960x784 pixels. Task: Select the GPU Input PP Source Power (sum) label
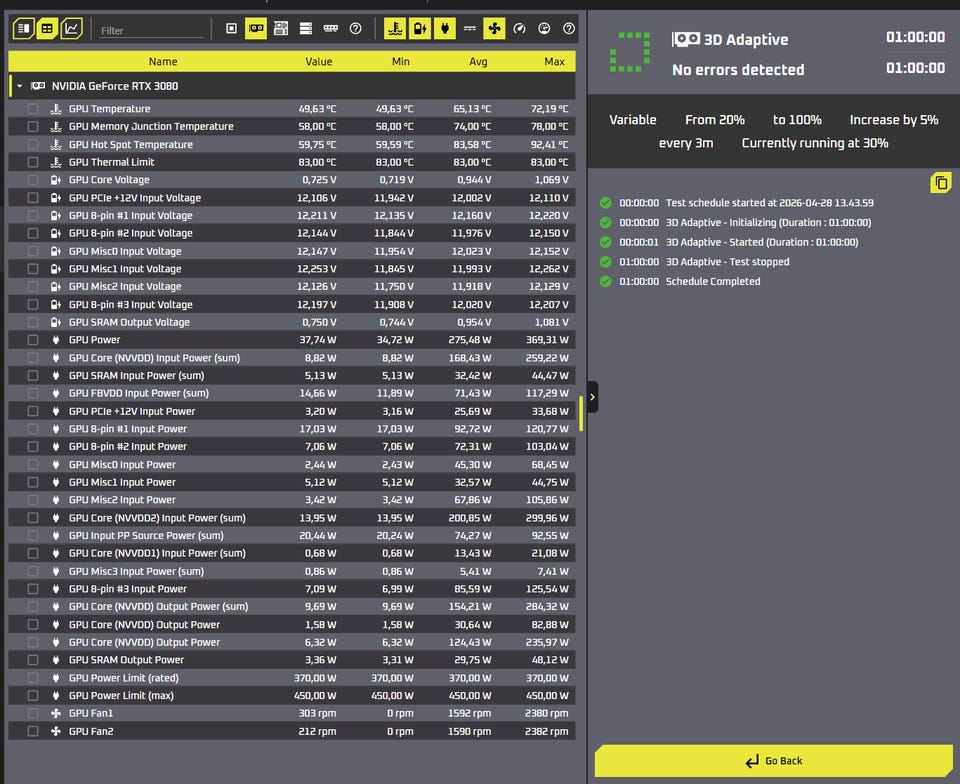pyautogui.click(x=146, y=536)
